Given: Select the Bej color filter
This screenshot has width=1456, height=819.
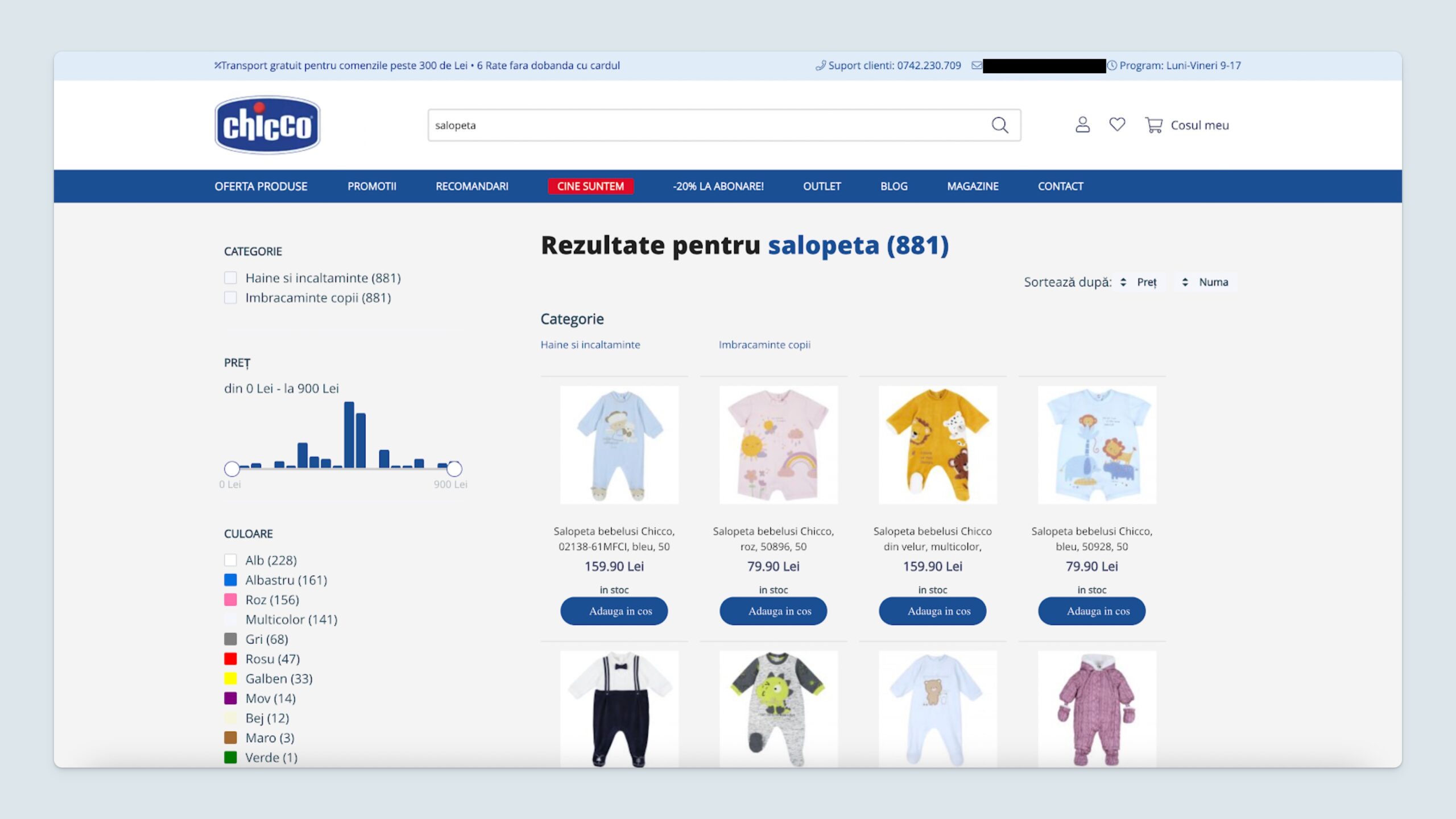Looking at the screenshot, I should pos(230,718).
